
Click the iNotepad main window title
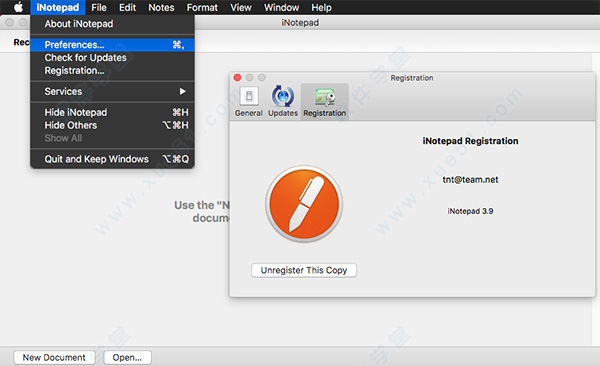click(300, 23)
